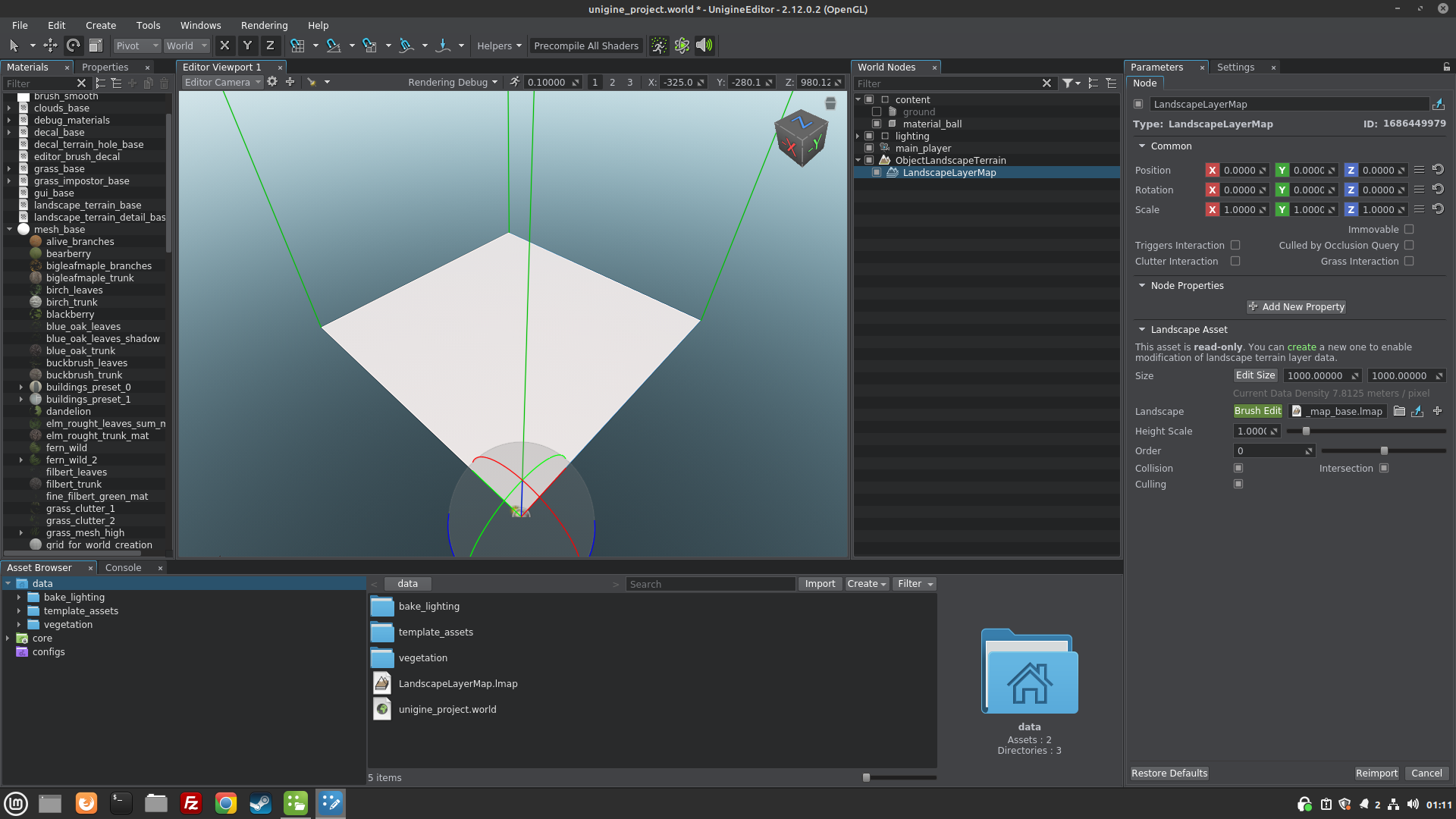Activate the rotate manipulator tool
1456x819 pixels.
73,45
